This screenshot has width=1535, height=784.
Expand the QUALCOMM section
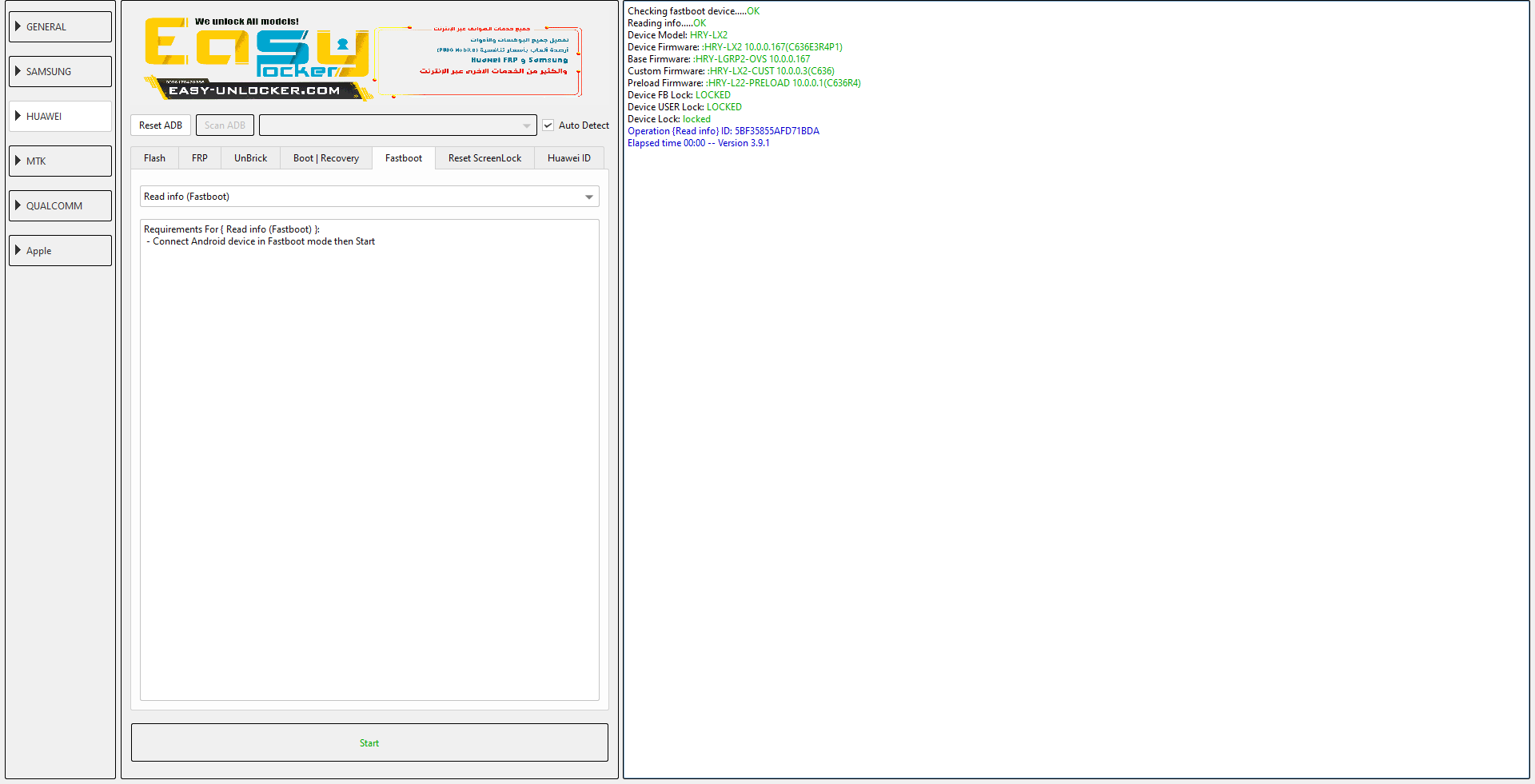click(x=60, y=205)
